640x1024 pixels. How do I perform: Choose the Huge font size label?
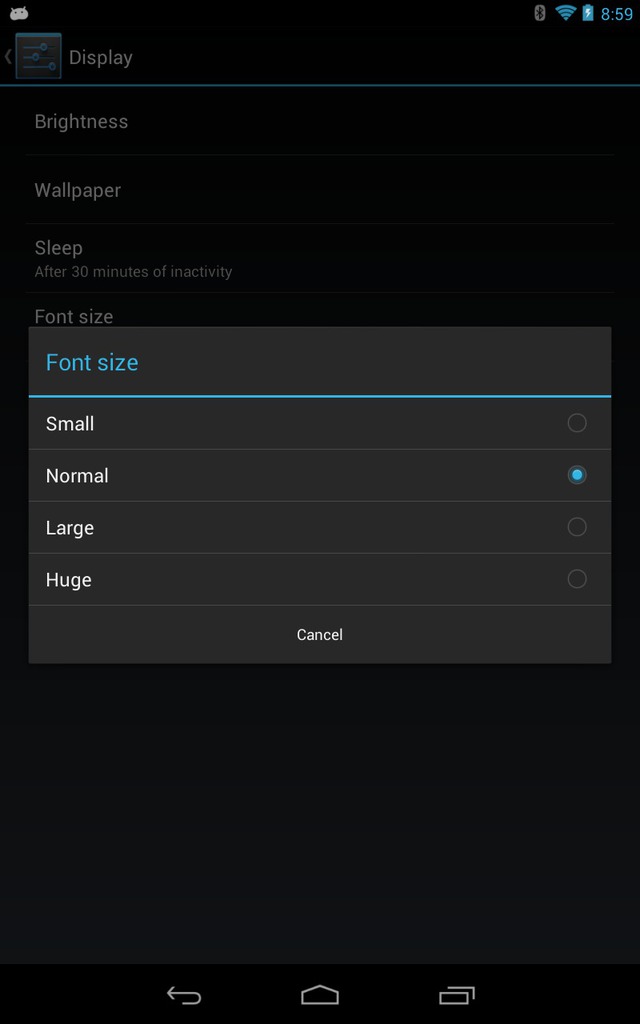coord(69,581)
